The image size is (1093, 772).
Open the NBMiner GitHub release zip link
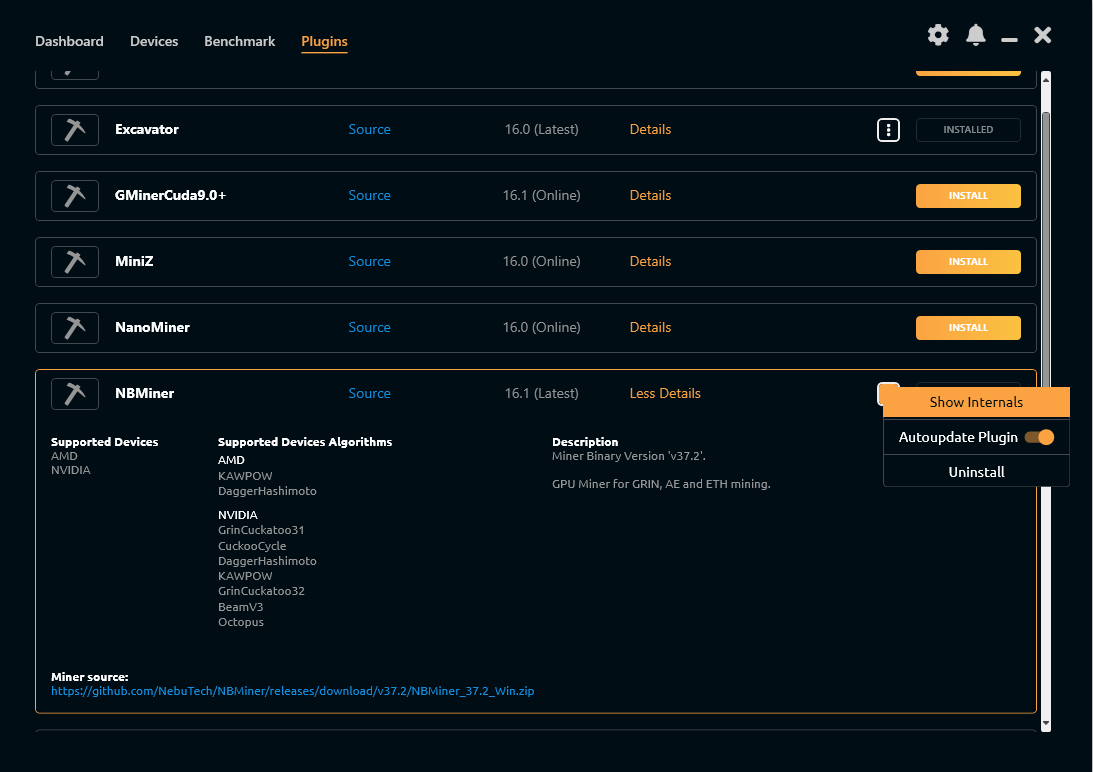tap(293, 691)
